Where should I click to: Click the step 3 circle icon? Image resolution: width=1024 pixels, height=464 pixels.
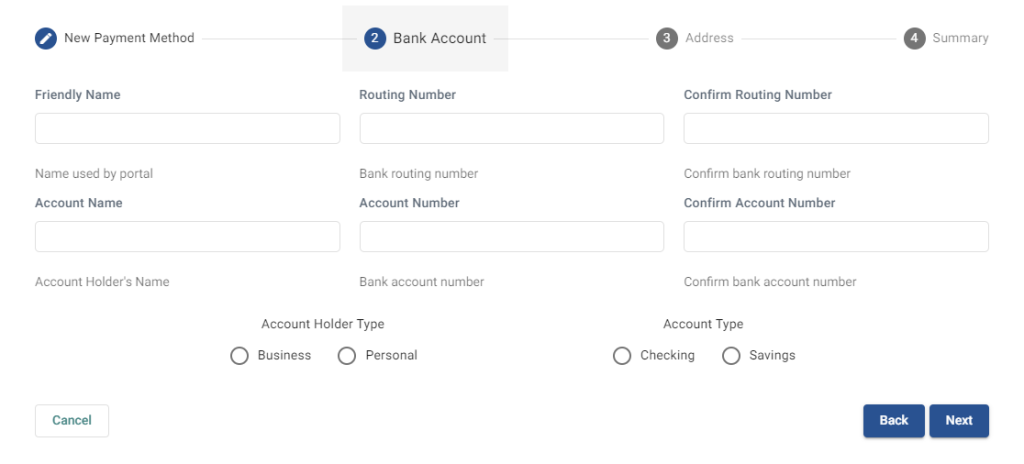[x=667, y=39]
